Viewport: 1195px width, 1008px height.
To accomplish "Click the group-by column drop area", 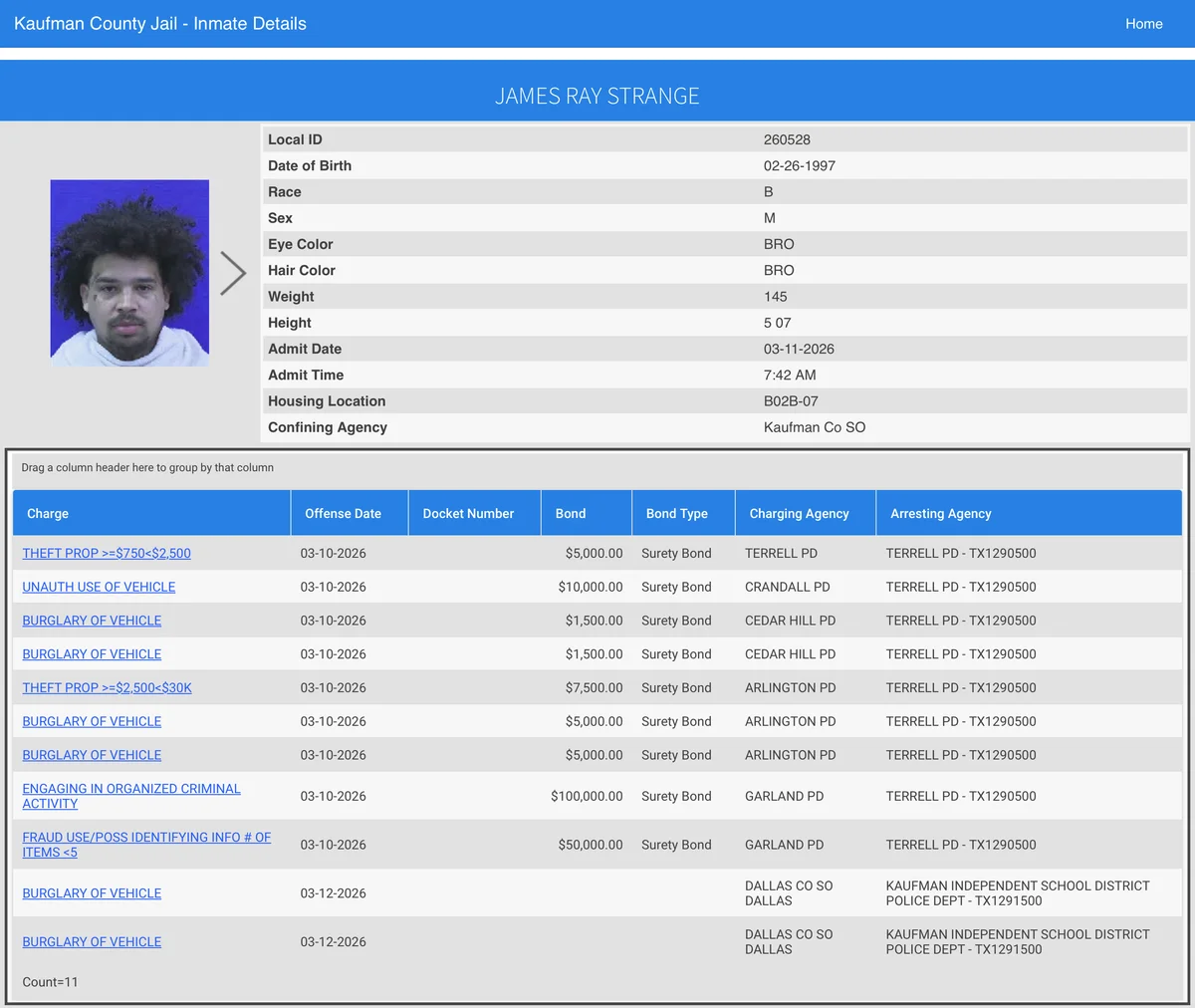I will click(147, 468).
